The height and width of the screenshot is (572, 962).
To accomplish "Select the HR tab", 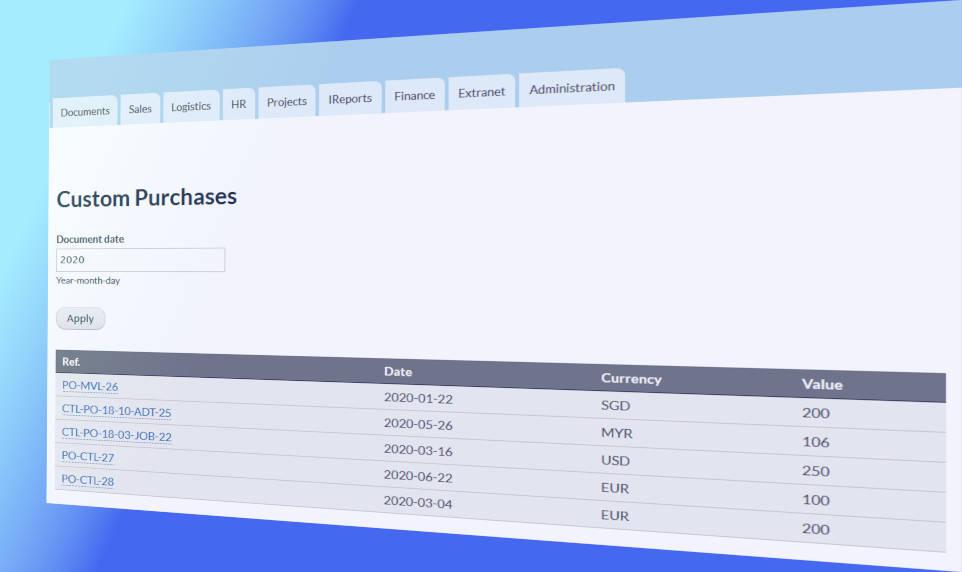I will coord(239,104).
